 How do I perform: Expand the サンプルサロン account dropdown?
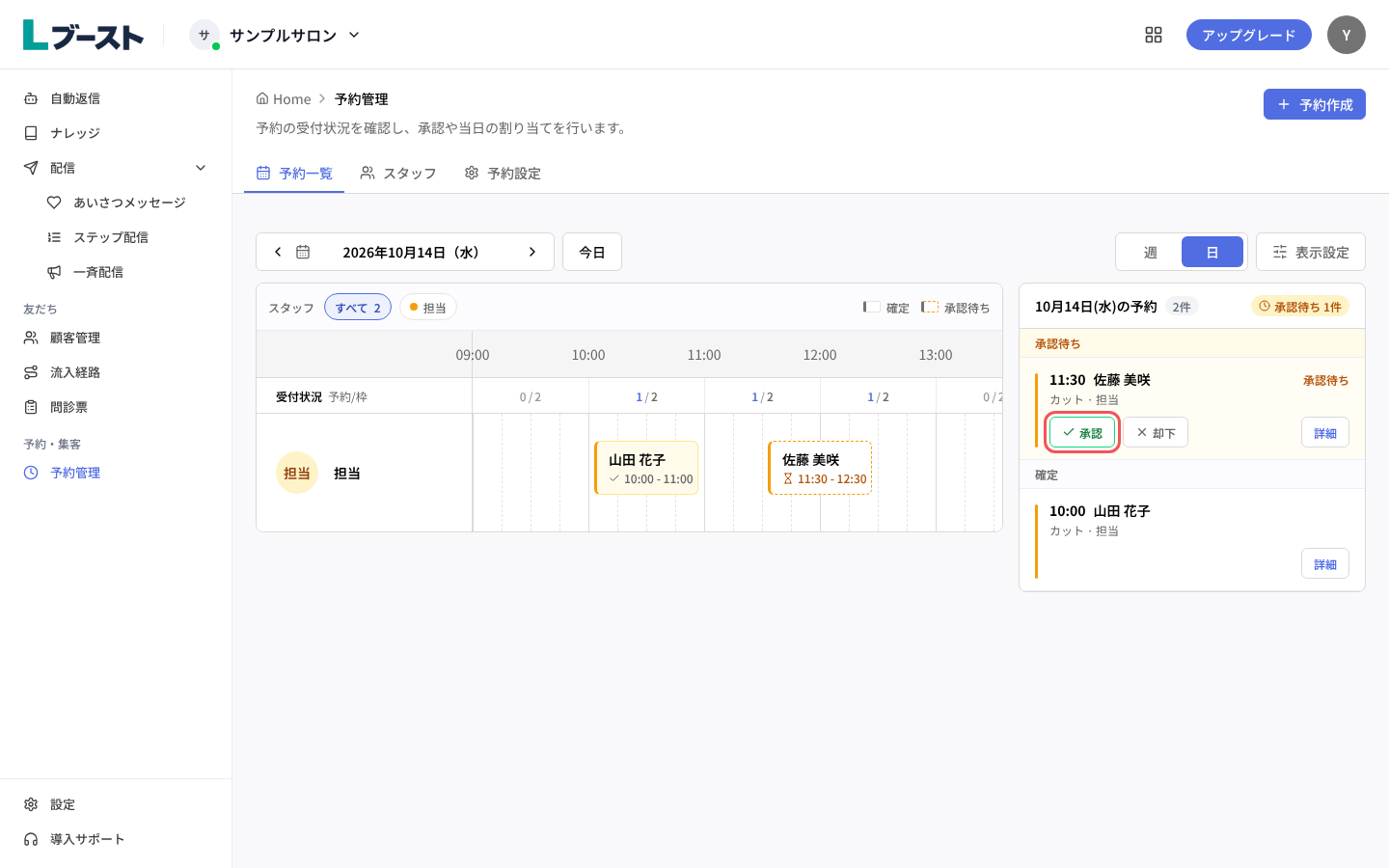point(276,35)
